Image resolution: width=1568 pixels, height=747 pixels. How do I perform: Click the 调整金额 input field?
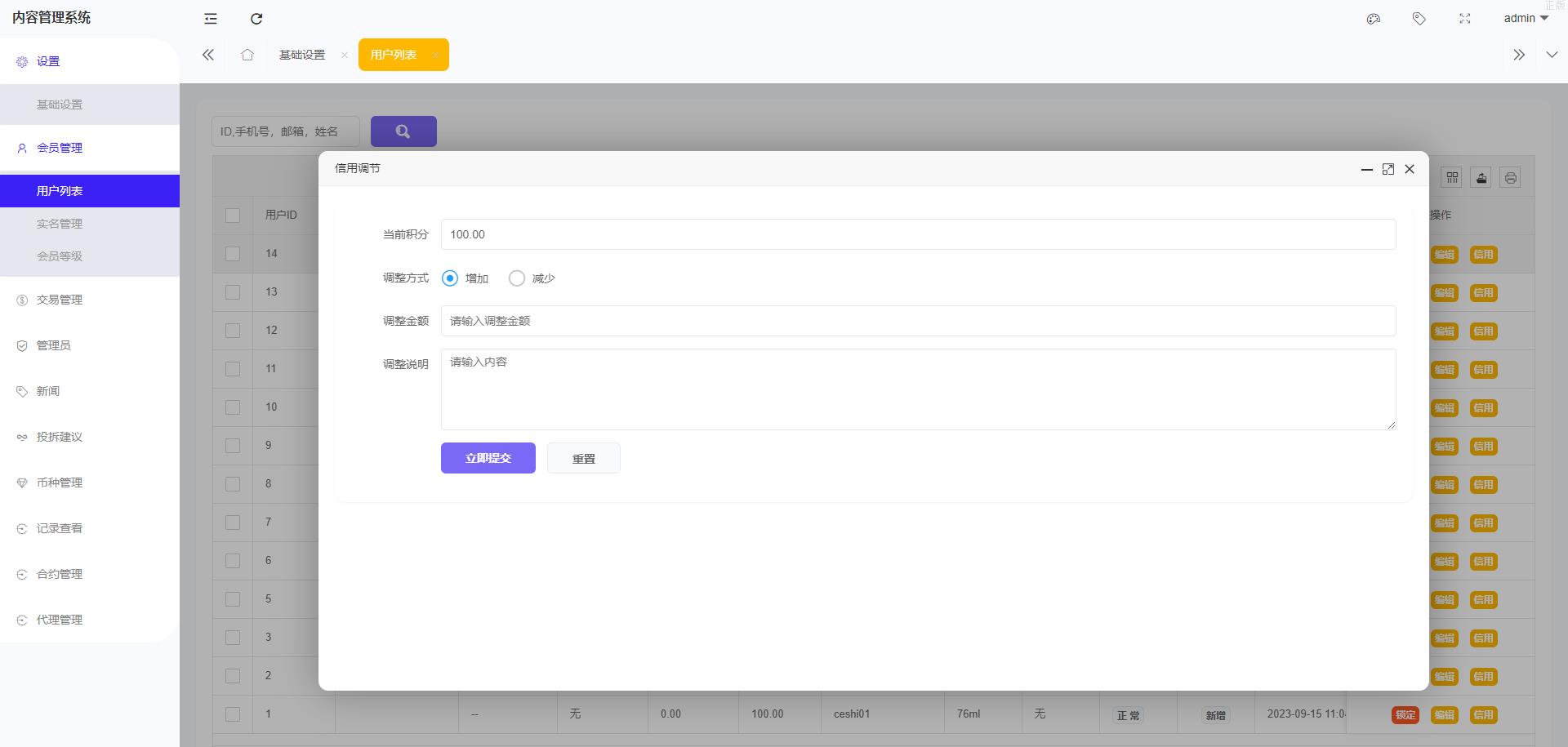click(918, 321)
